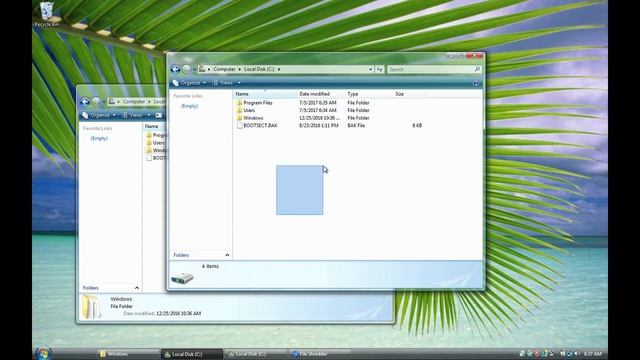Click (Empty) in rear window Favorite Links
The image size is (640, 360).
(x=99, y=138)
